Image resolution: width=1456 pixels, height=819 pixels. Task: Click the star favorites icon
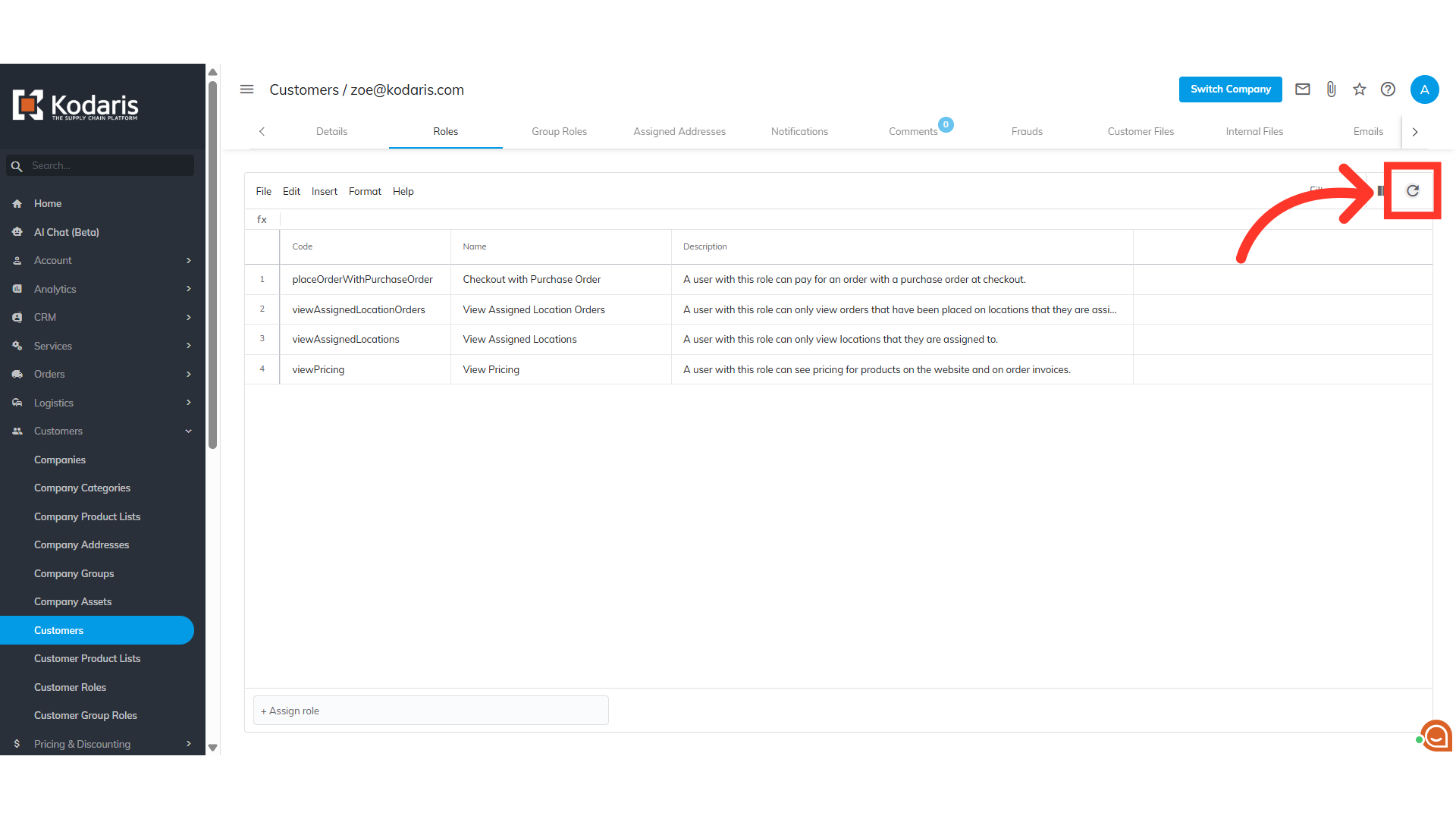[x=1359, y=89]
